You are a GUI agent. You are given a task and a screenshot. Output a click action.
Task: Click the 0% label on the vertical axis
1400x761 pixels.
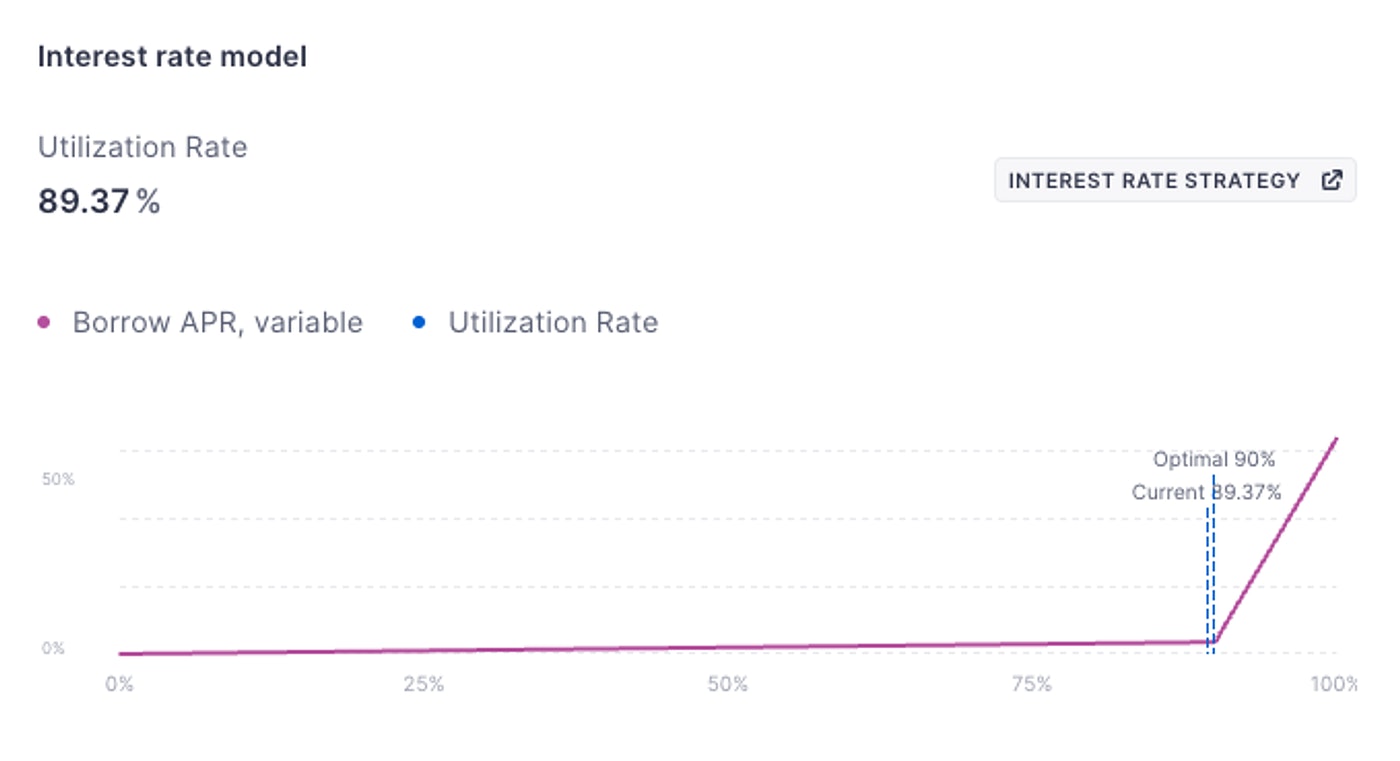(53, 648)
